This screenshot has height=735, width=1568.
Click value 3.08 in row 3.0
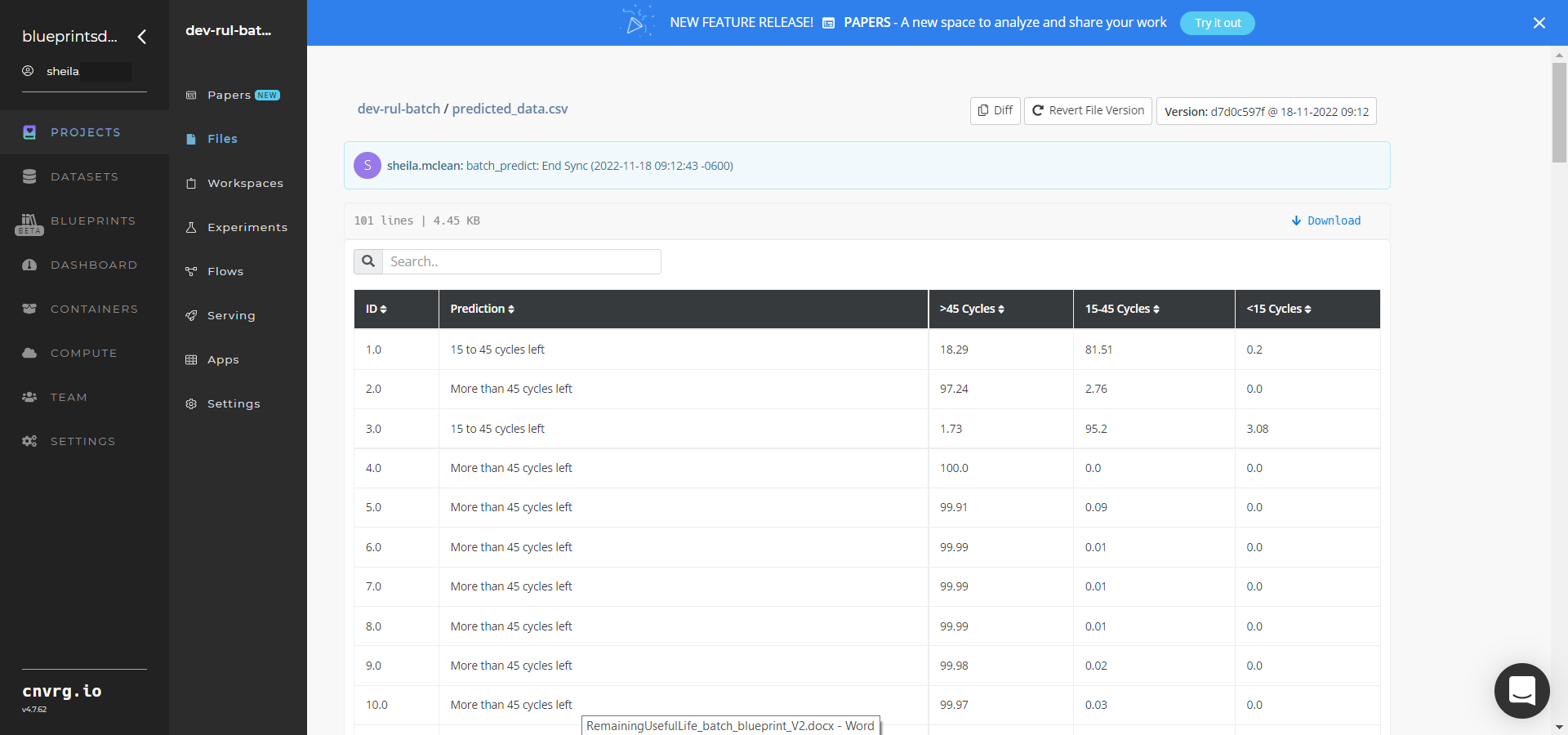(x=1258, y=429)
